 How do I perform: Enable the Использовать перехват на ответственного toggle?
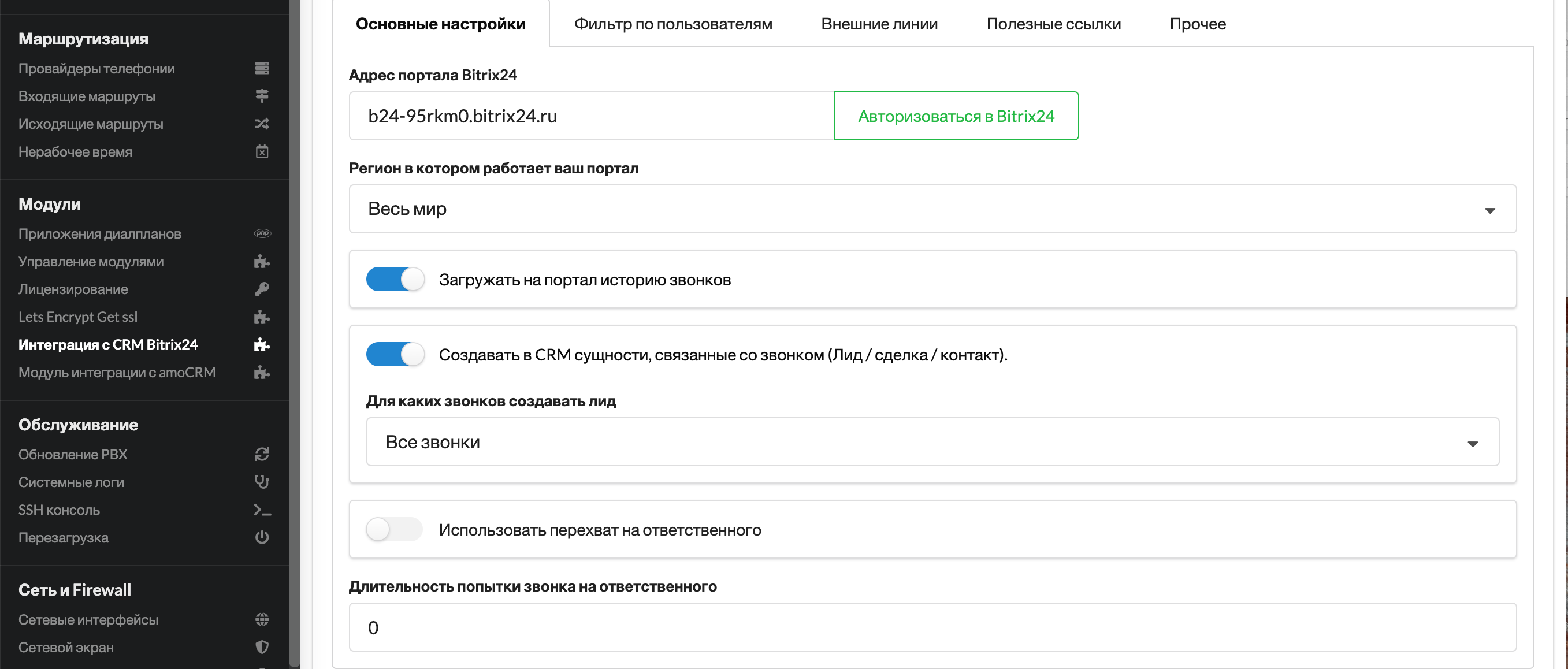pos(395,530)
